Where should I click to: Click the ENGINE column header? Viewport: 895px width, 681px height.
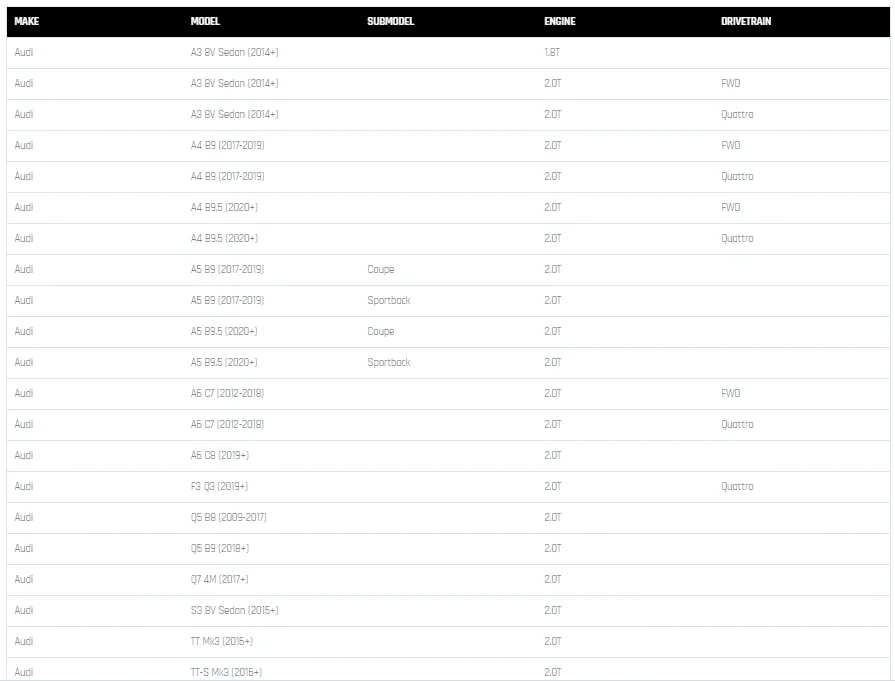coord(559,21)
